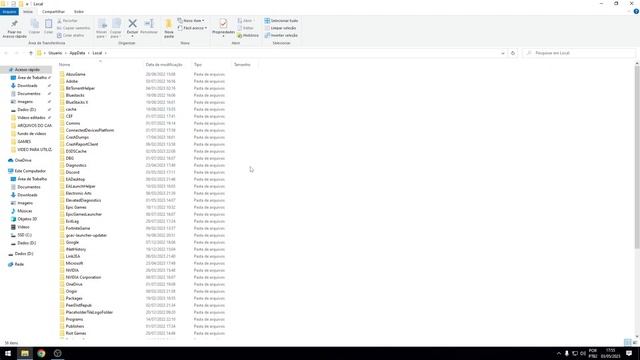The height and width of the screenshot is (360, 640).
Task: Switch to the Exibir ribbon tab
Action: click(79, 12)
